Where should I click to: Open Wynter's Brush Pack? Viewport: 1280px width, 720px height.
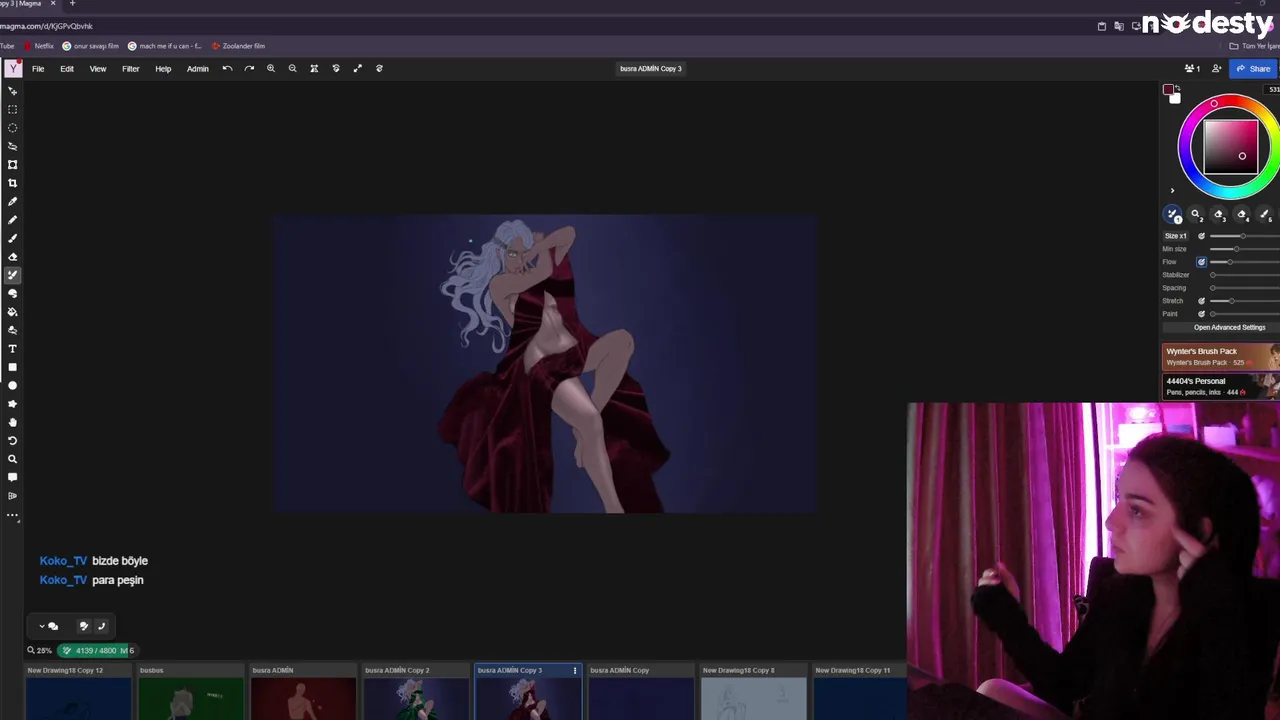[1221, 356]
